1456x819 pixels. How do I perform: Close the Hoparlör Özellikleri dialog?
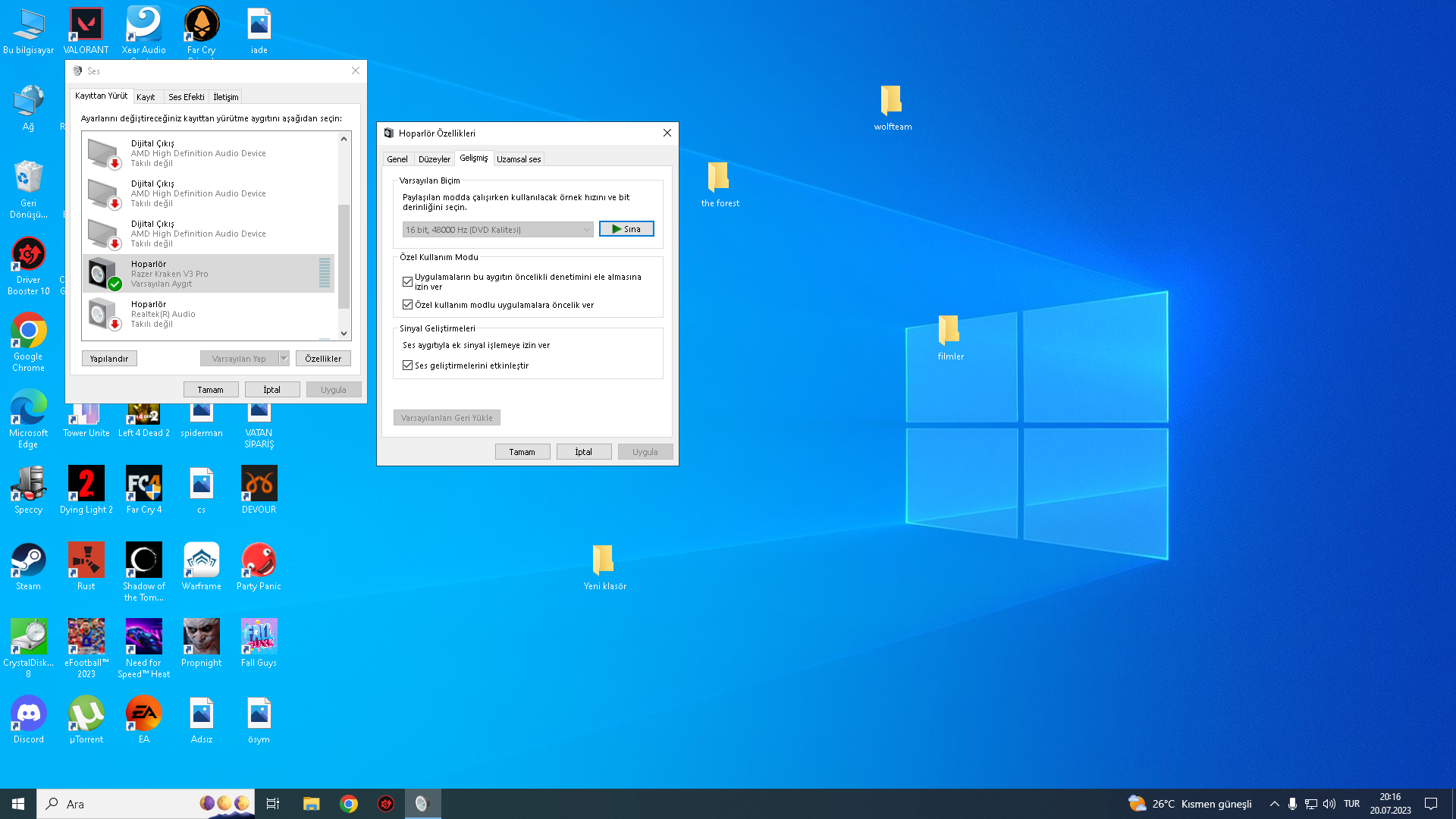pos(667,133)
